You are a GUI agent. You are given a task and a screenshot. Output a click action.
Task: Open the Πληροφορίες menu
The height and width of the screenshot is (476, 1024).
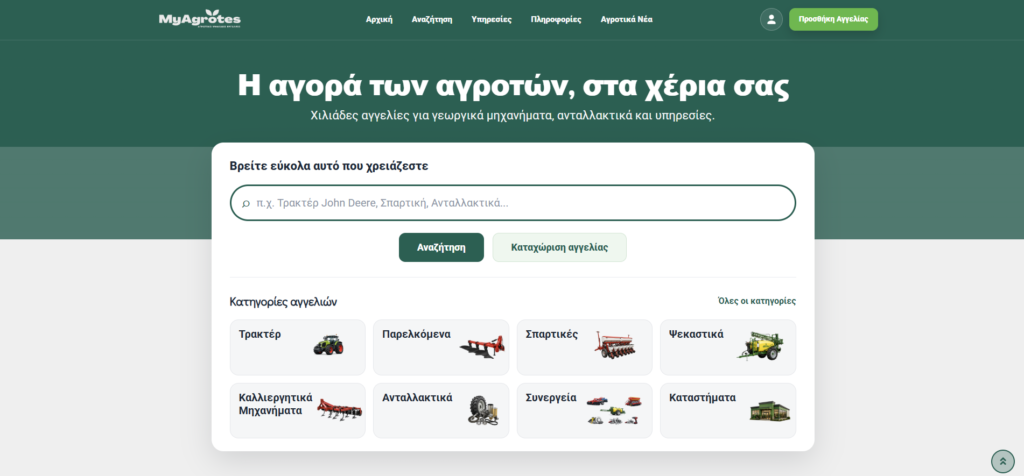[556, 20]
